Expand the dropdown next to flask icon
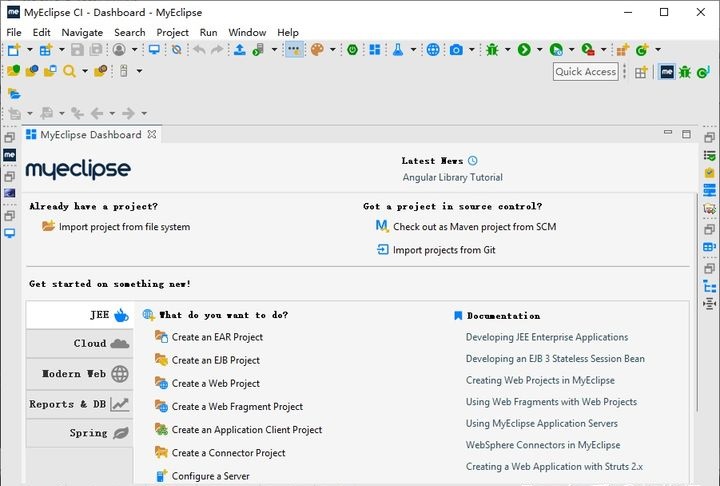The height and width of the screenshot is (486, 720). coord(413,50)
